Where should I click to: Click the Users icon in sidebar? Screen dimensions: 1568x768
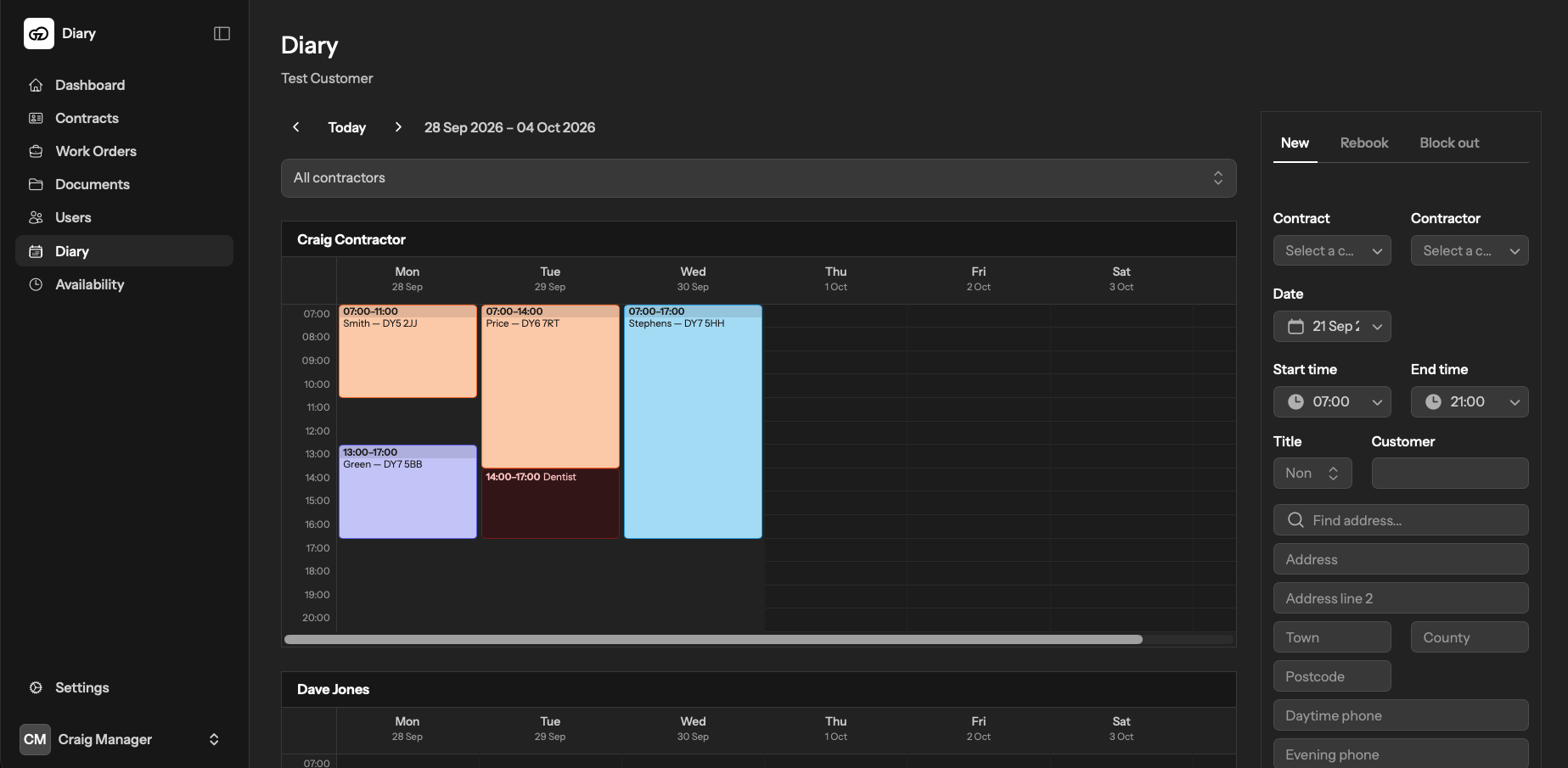[x=36, y=217]
